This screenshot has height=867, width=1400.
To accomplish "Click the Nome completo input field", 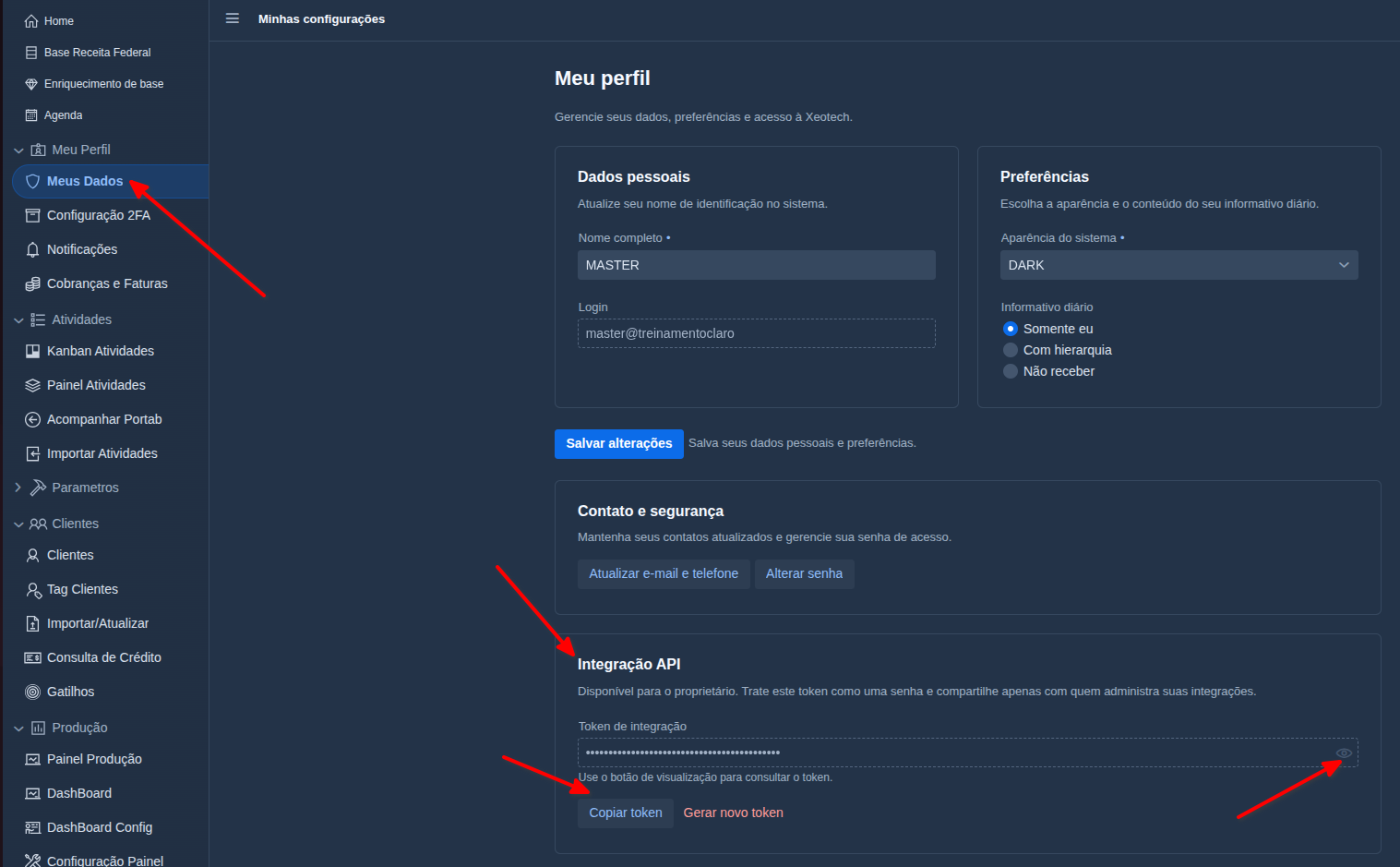I will 757,265.
